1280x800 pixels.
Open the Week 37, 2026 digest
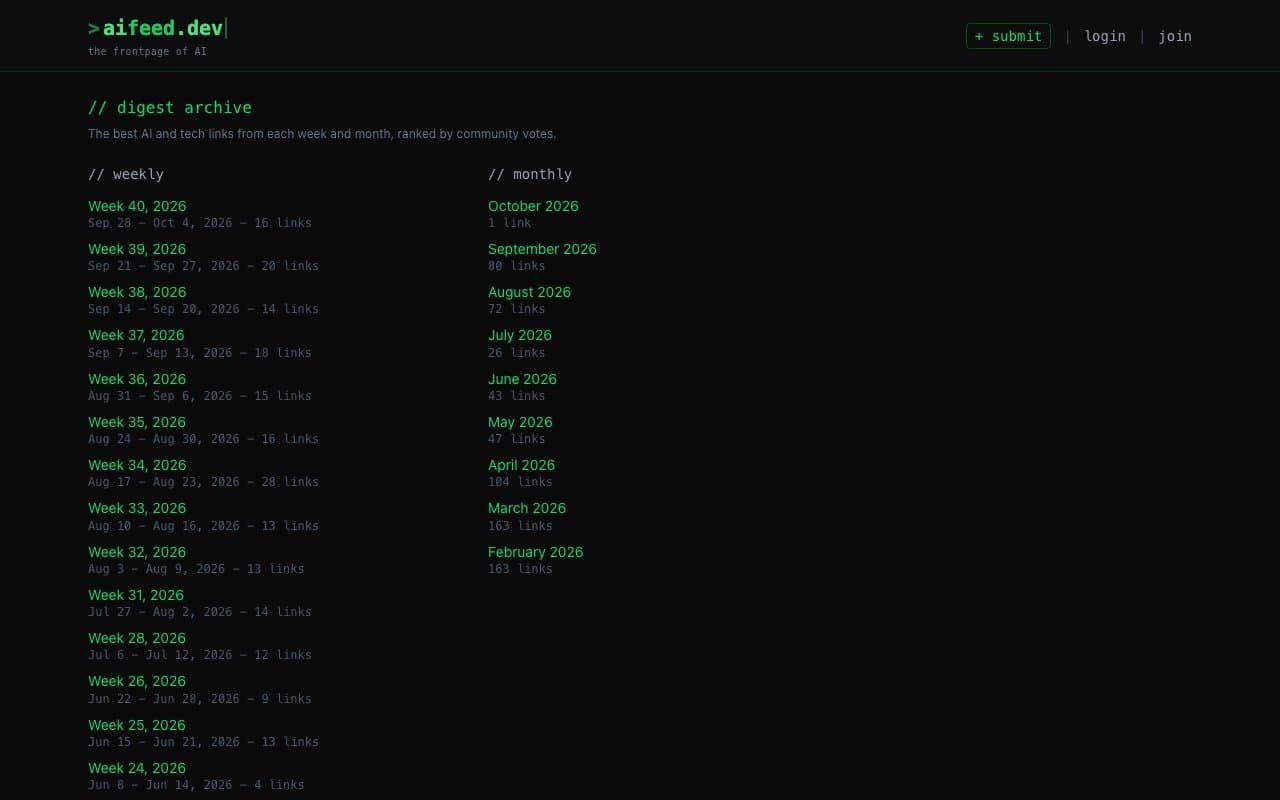(136, 335)
